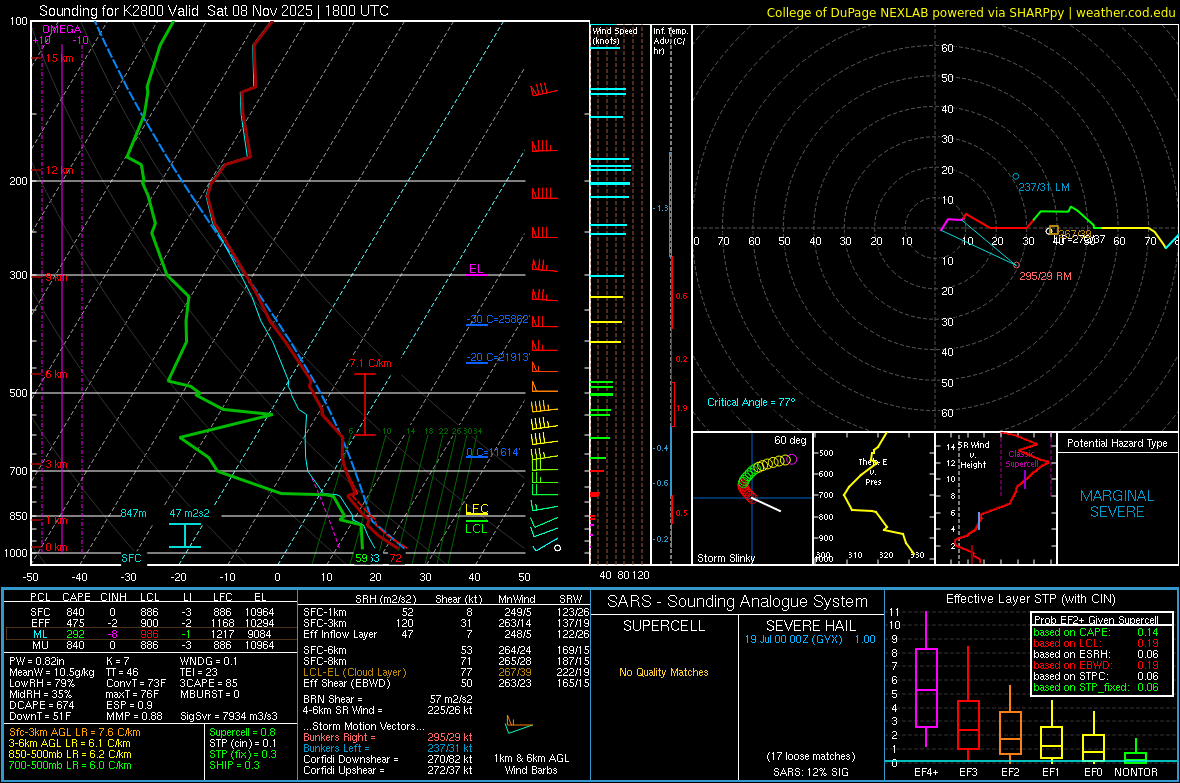Click the orange square marker on hodograph

tap(1054, 230)
